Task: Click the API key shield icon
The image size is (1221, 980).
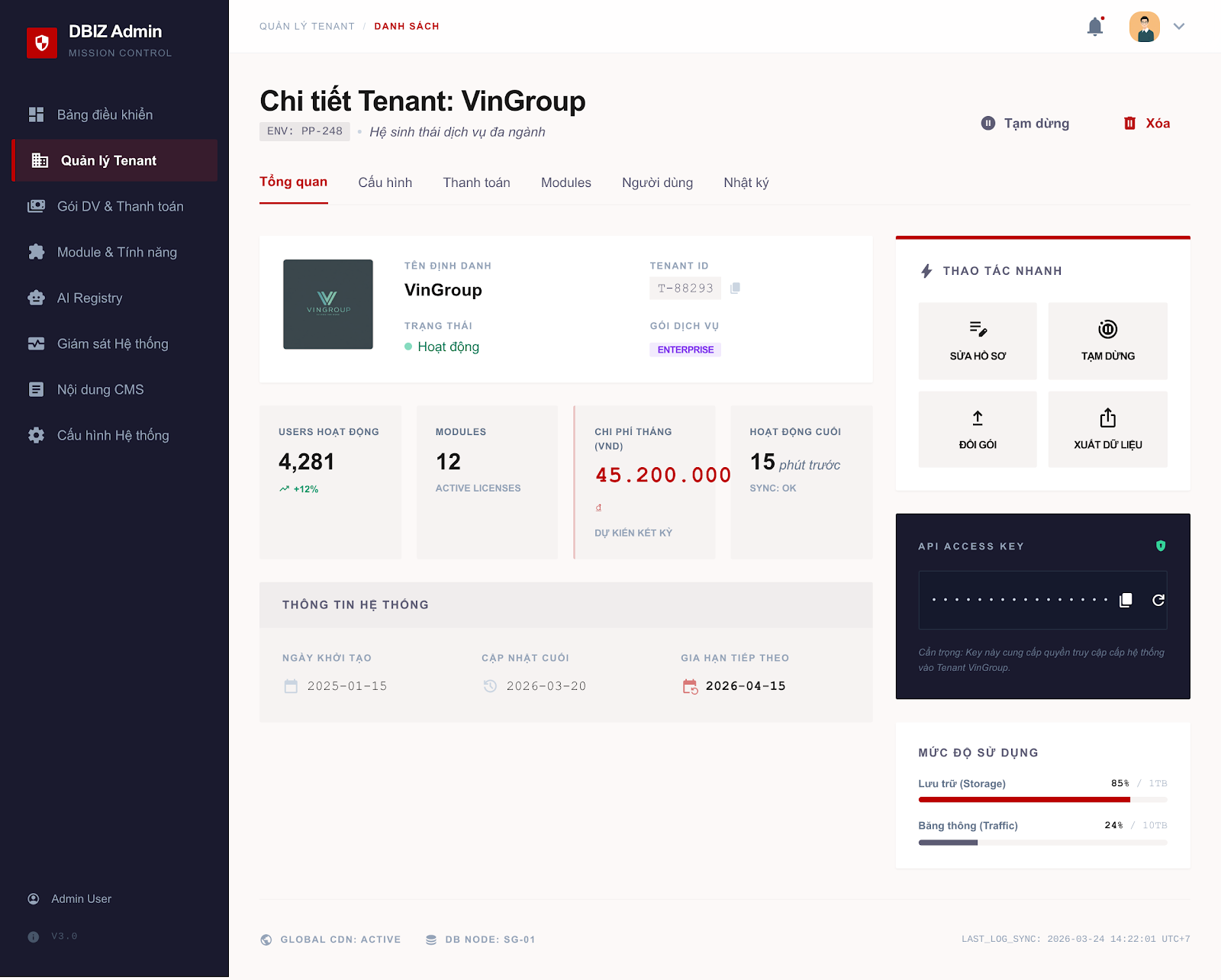Action: 1161,546
